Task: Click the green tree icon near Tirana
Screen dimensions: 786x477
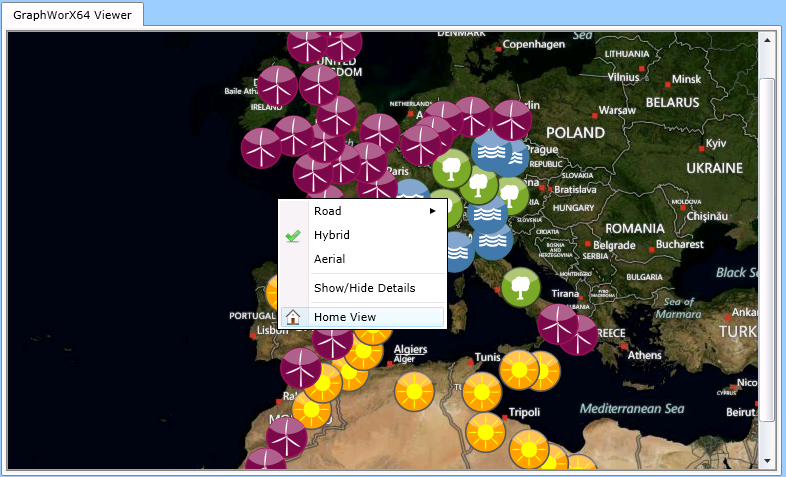Action: [520, 287]
